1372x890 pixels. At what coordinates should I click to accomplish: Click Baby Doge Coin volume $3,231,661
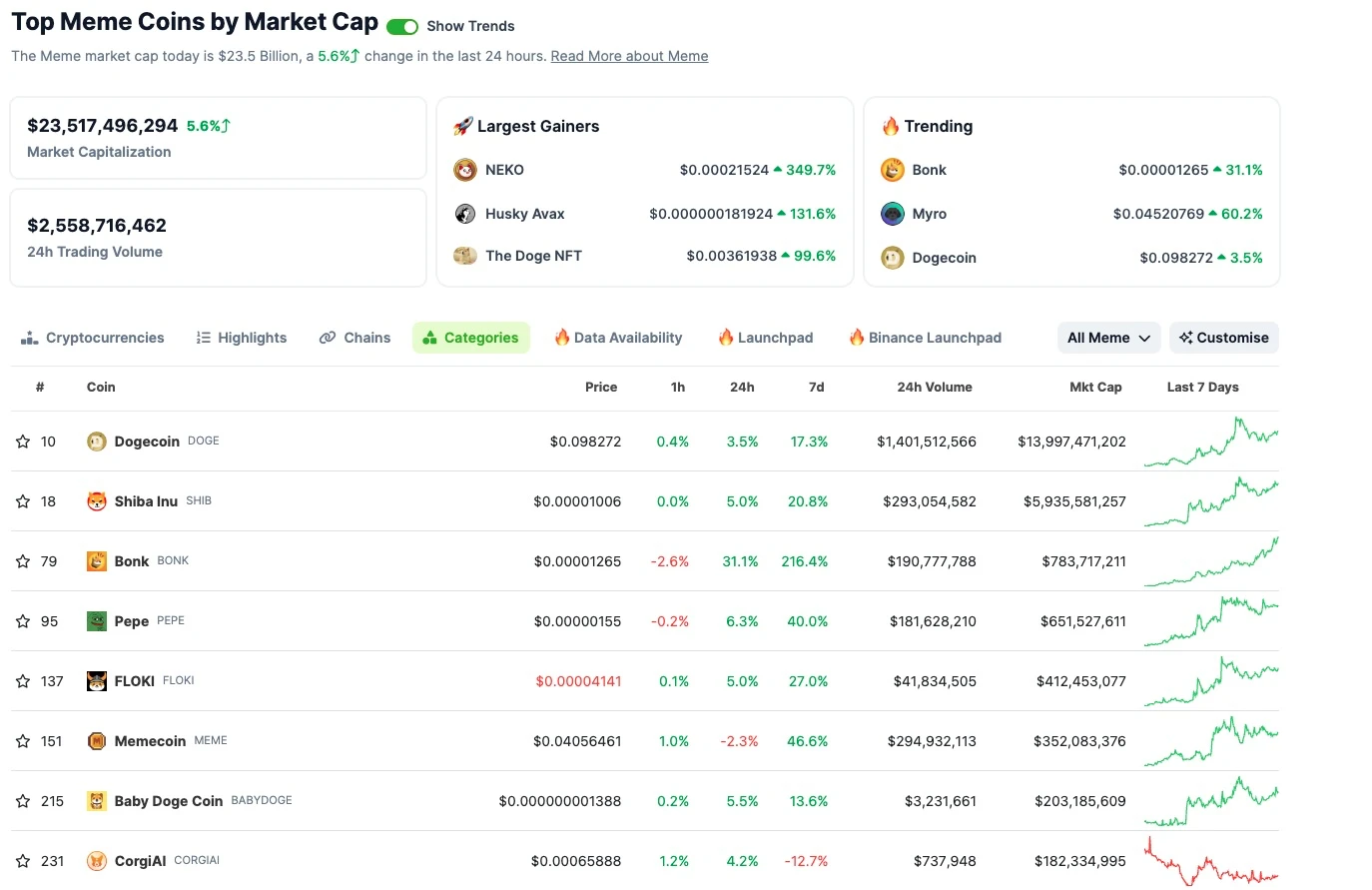click(x=941, y=801)
